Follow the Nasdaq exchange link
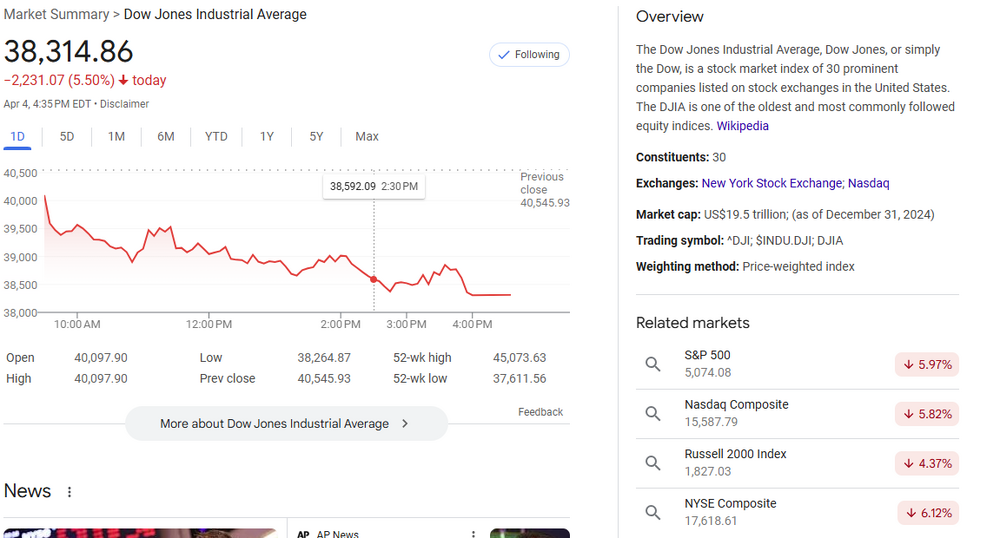The height and width of the screenshot is (538, 1000). coord(868,184)
